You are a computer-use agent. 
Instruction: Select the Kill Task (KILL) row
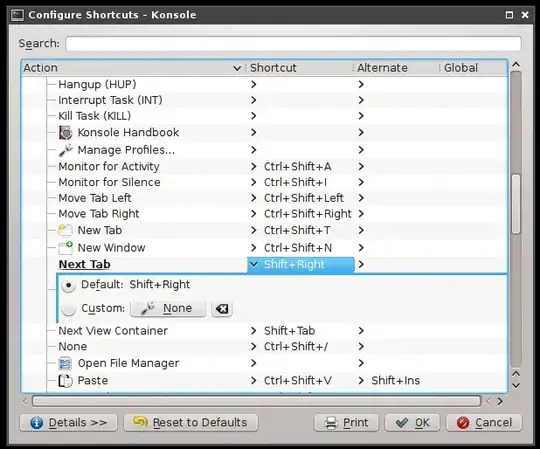[x=264, y=116]
